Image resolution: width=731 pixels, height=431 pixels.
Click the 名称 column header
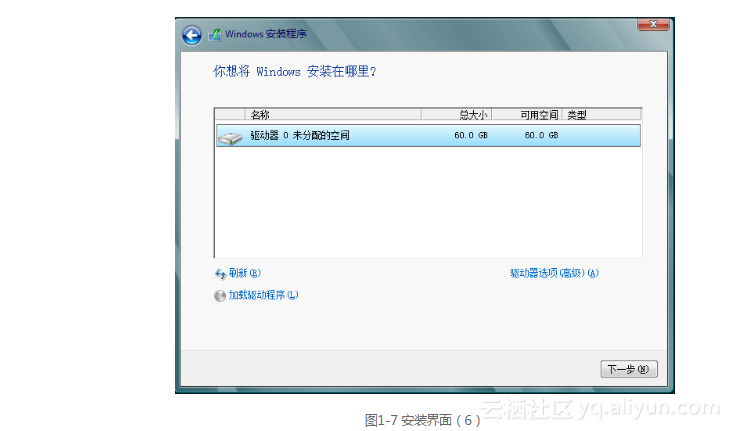click(333, 115)
